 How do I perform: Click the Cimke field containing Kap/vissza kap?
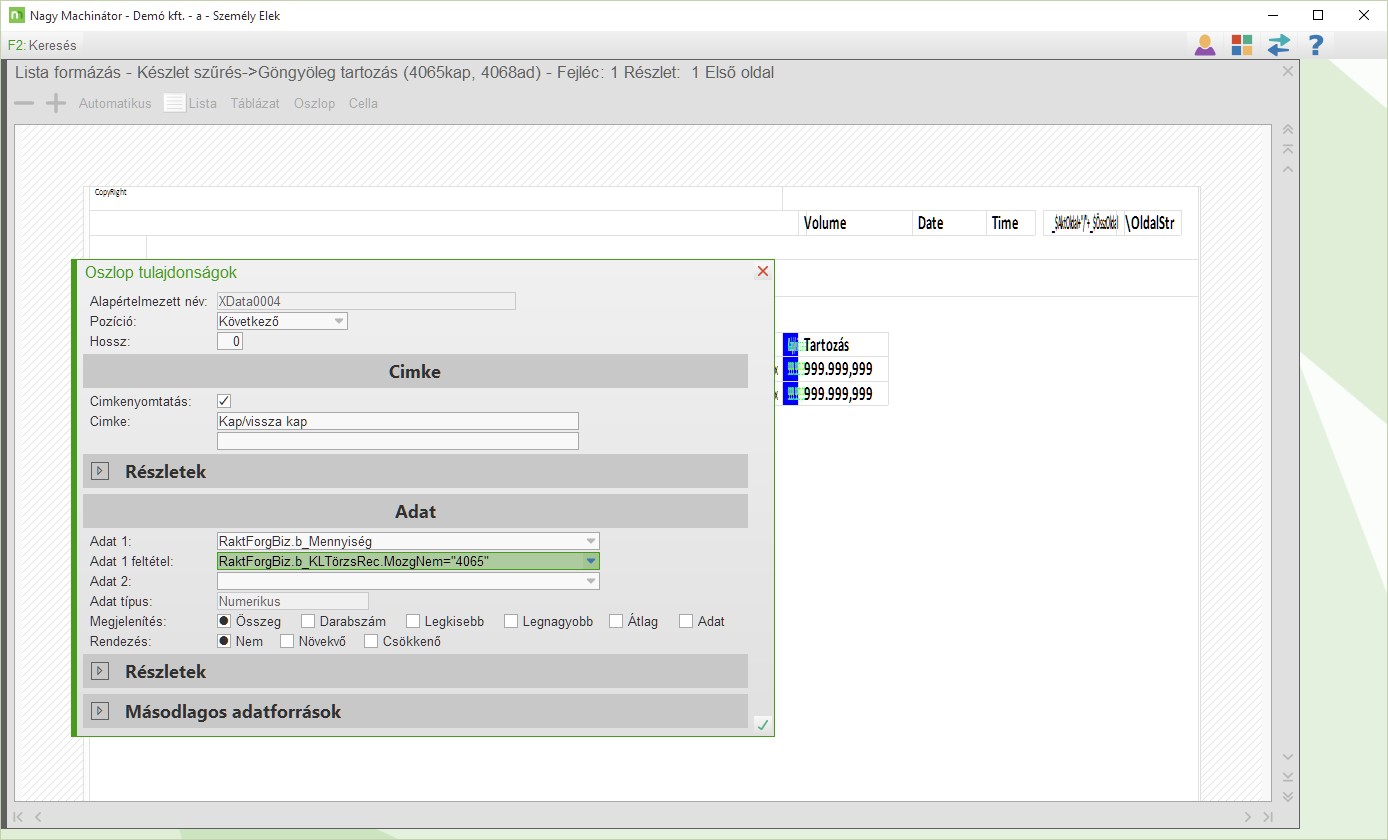pyautogui.click(x=398, y=421)
